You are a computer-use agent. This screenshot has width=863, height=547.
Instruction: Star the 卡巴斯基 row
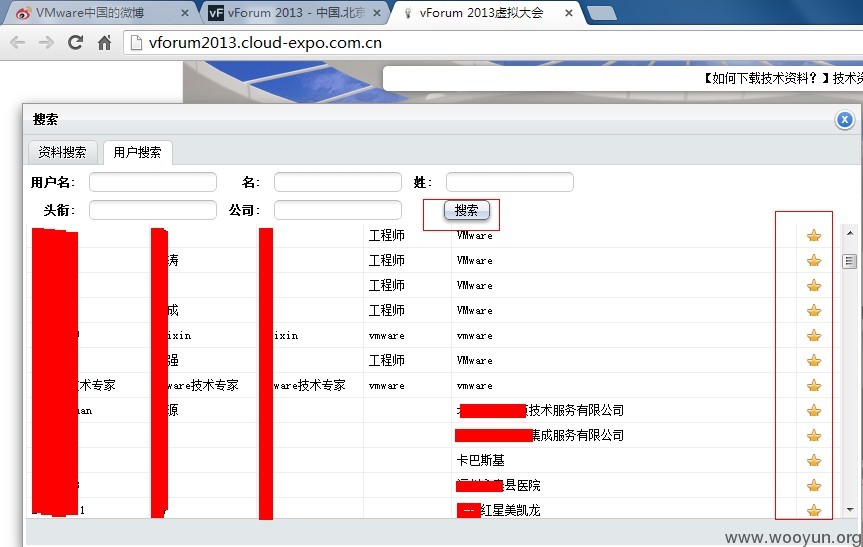[x=814, y=461]
